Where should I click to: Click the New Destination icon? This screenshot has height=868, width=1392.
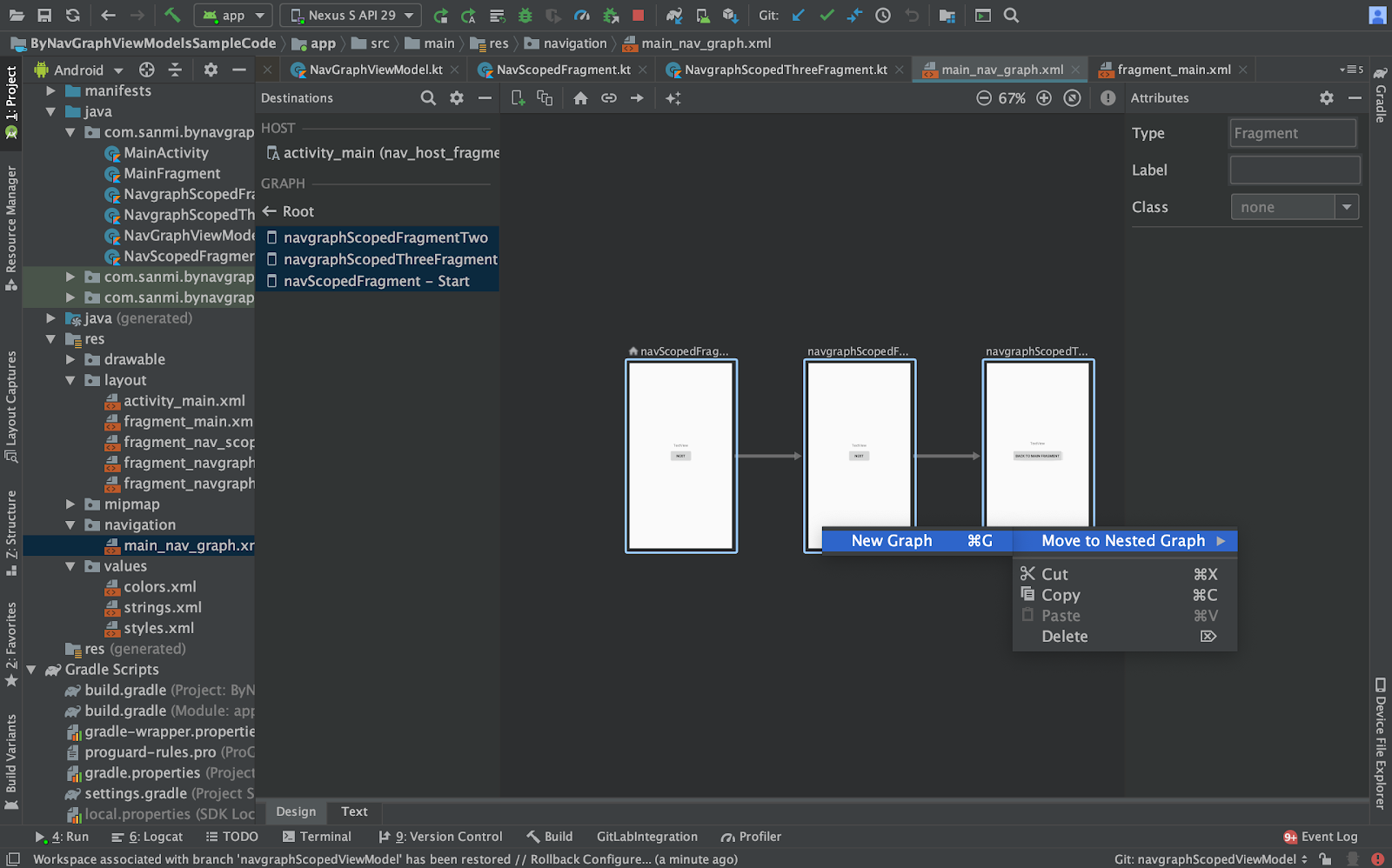518,98
